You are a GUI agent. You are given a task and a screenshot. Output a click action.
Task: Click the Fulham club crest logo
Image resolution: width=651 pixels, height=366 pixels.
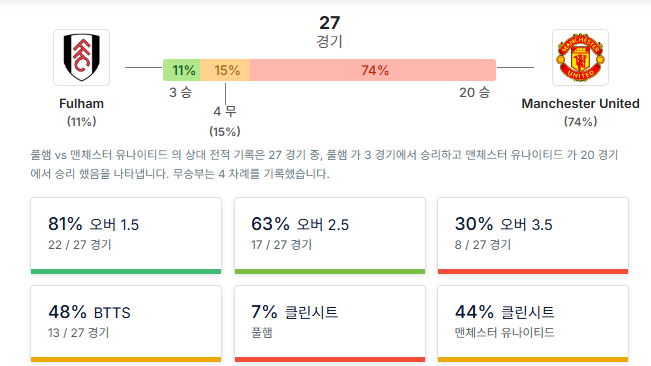pyautogui.click(x=81, y=57)
